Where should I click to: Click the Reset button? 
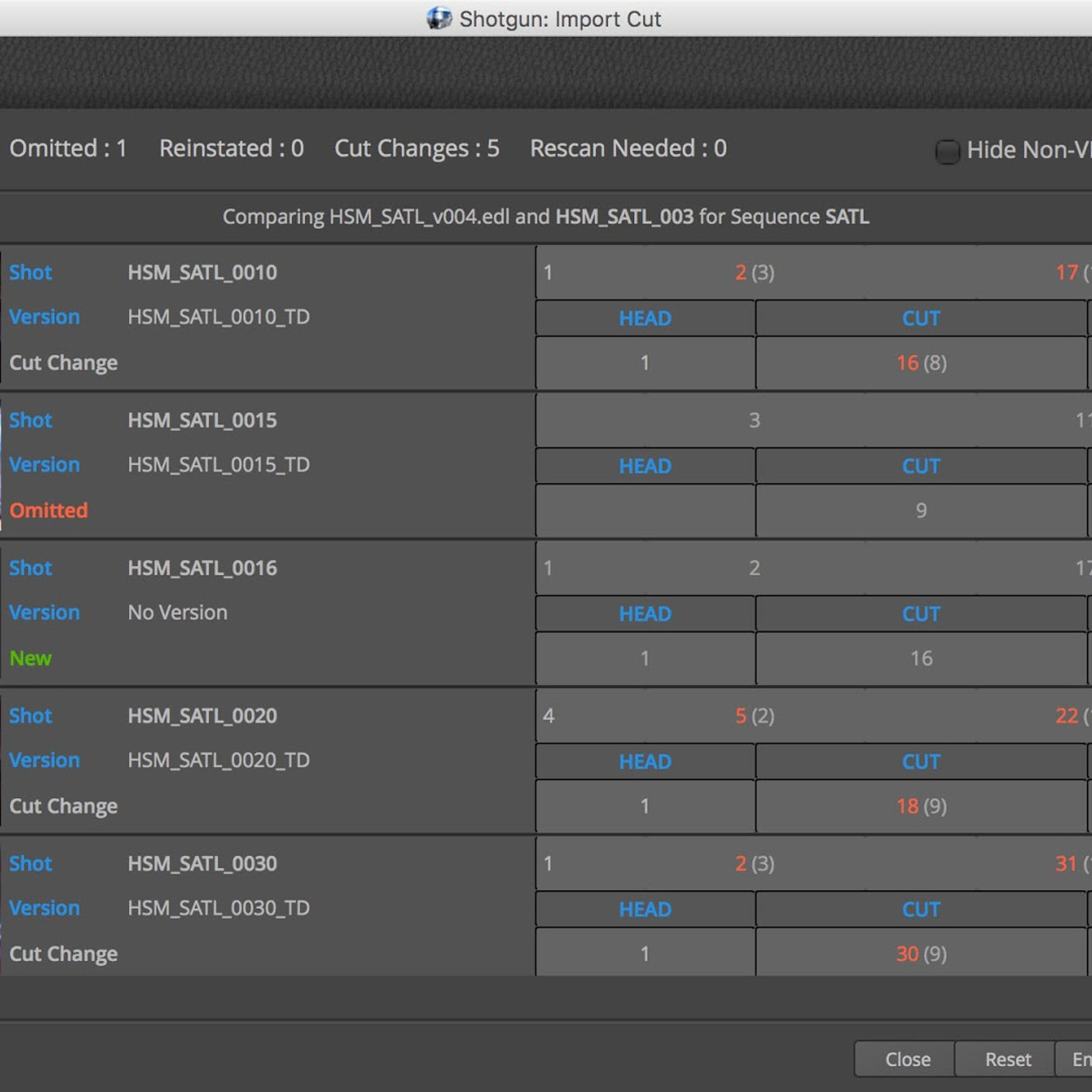pyautogui.click(x=1005, y=1059)
